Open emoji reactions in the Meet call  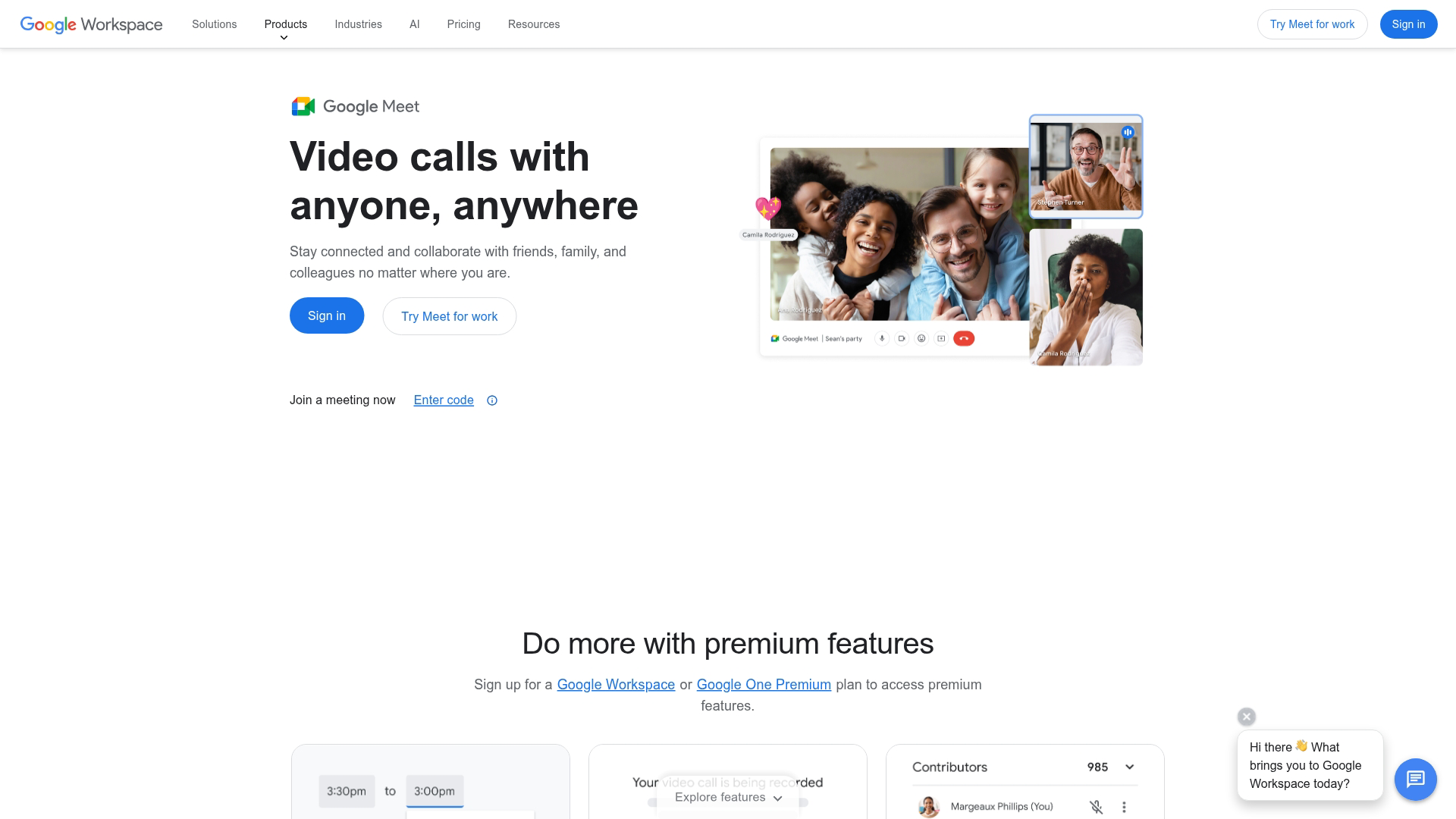pos(921,339)
